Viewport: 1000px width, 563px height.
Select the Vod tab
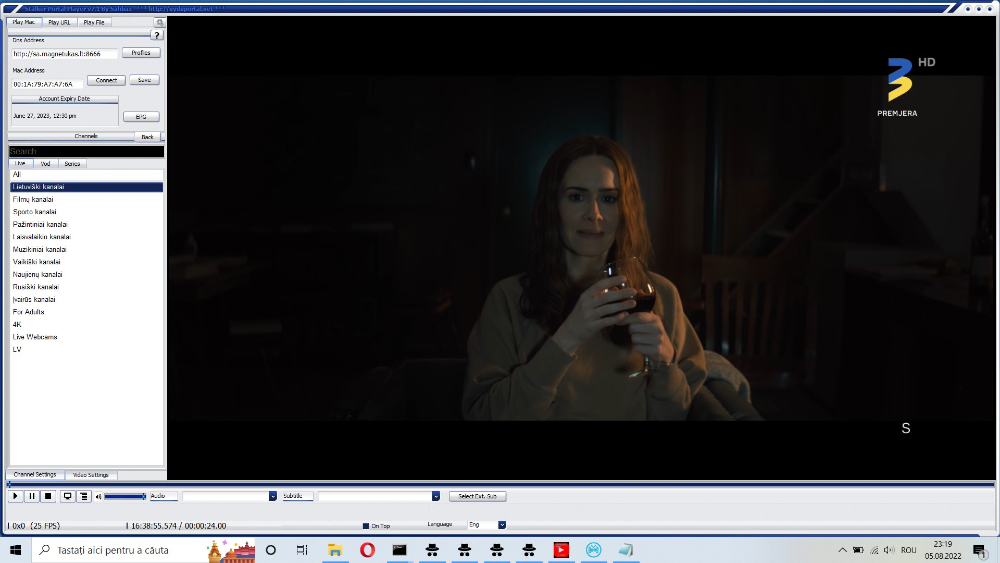click(45, 164)
